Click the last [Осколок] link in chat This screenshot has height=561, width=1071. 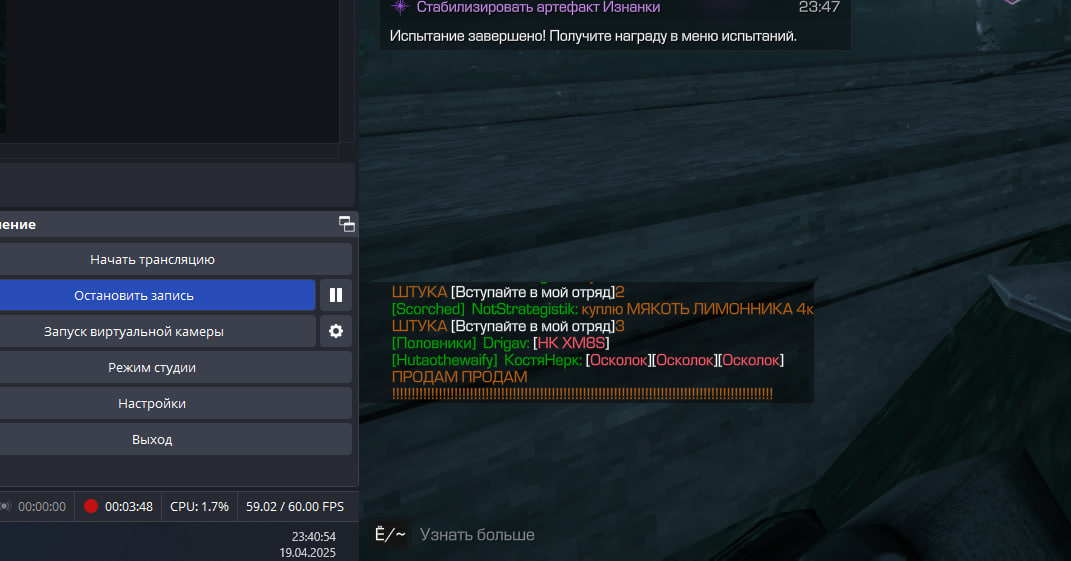coord(751,360)
